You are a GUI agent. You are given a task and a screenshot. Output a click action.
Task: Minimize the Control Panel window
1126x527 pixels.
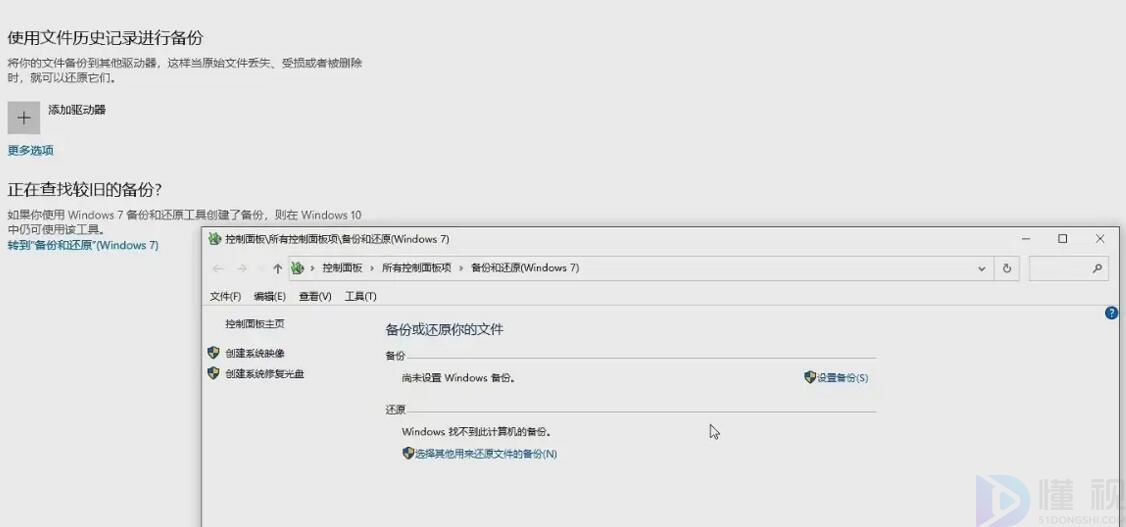[1027, 239]
